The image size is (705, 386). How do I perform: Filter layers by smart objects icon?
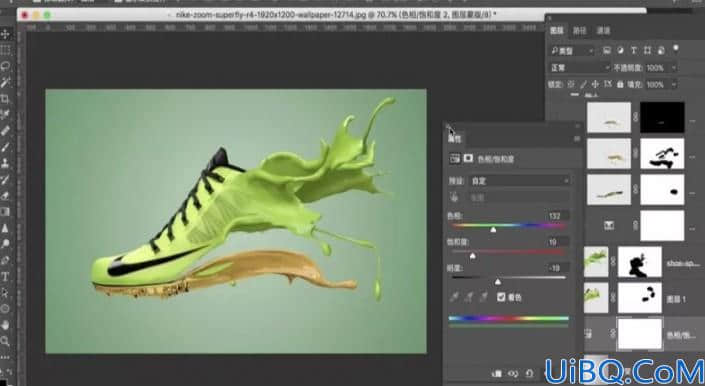(660, 50)
